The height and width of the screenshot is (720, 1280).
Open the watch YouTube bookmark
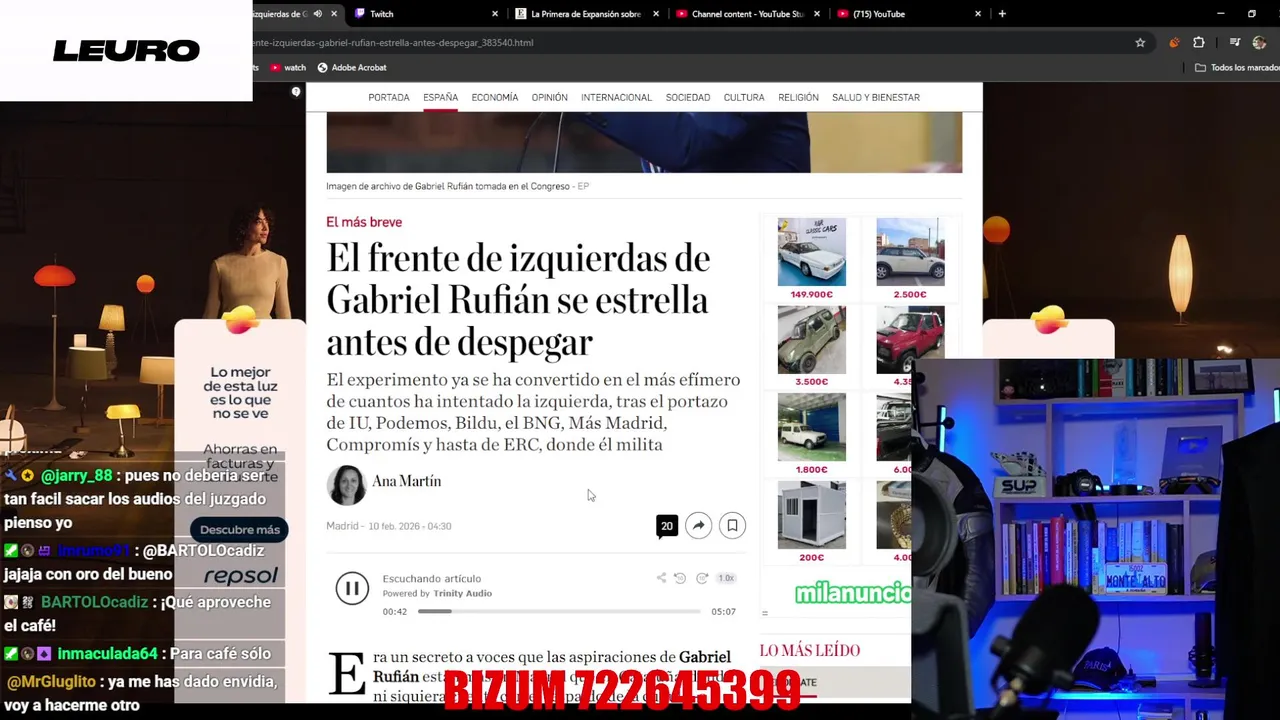(288, 68)
